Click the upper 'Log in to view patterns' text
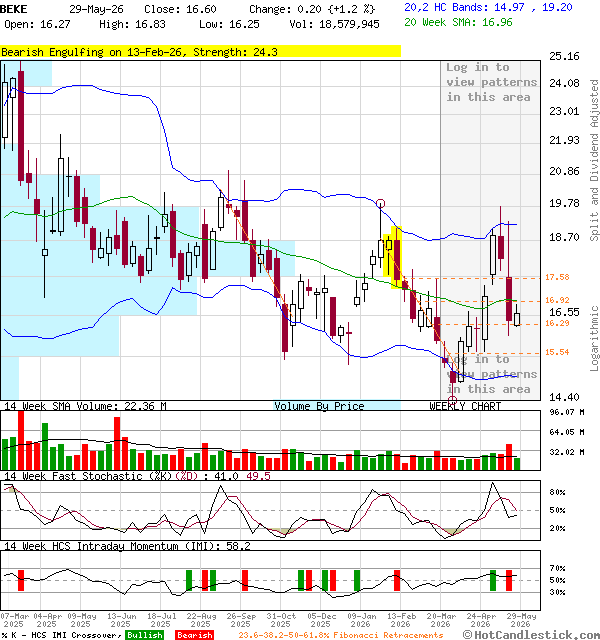The height and width of the screenshot is (640, 600). [x=491, y=82]
